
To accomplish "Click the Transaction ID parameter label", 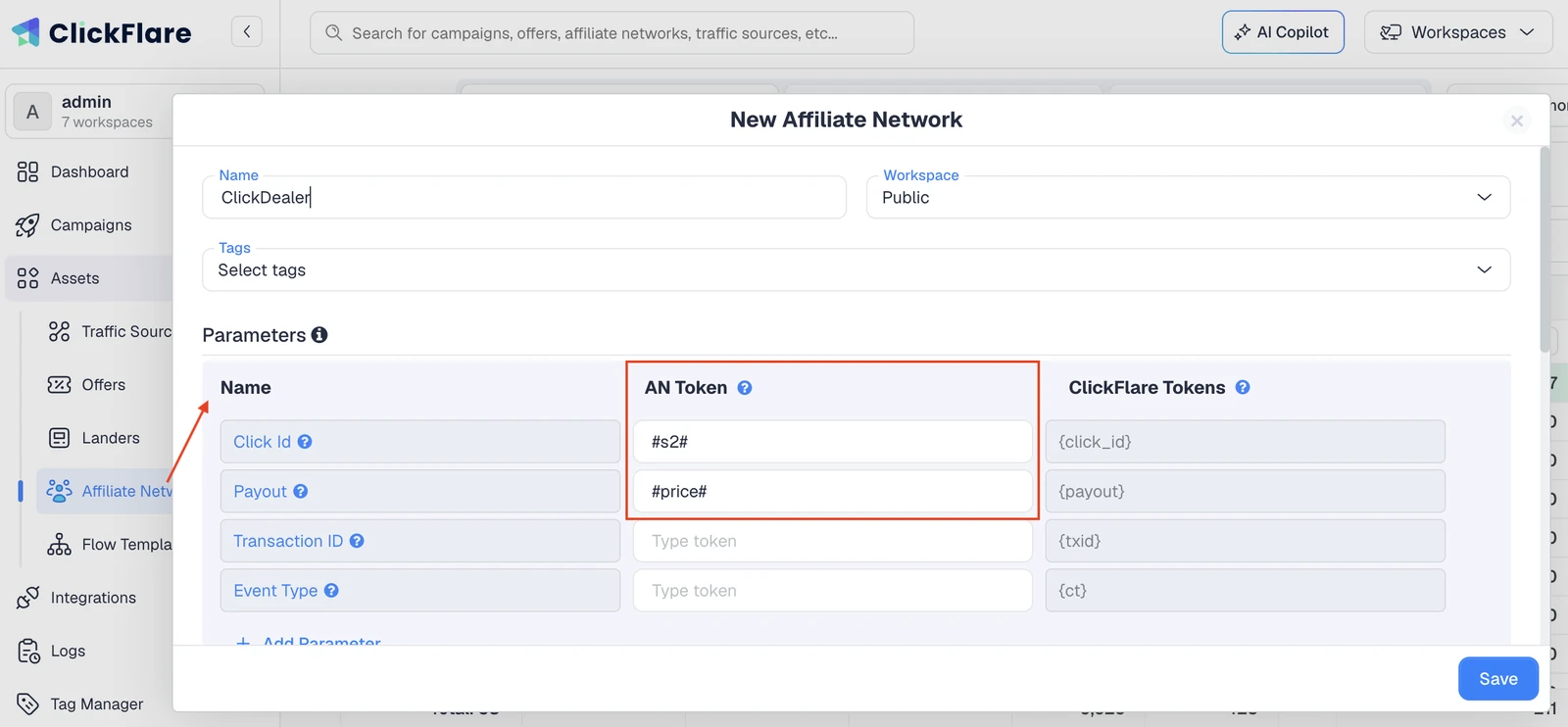I will click(x=288, y=541).
